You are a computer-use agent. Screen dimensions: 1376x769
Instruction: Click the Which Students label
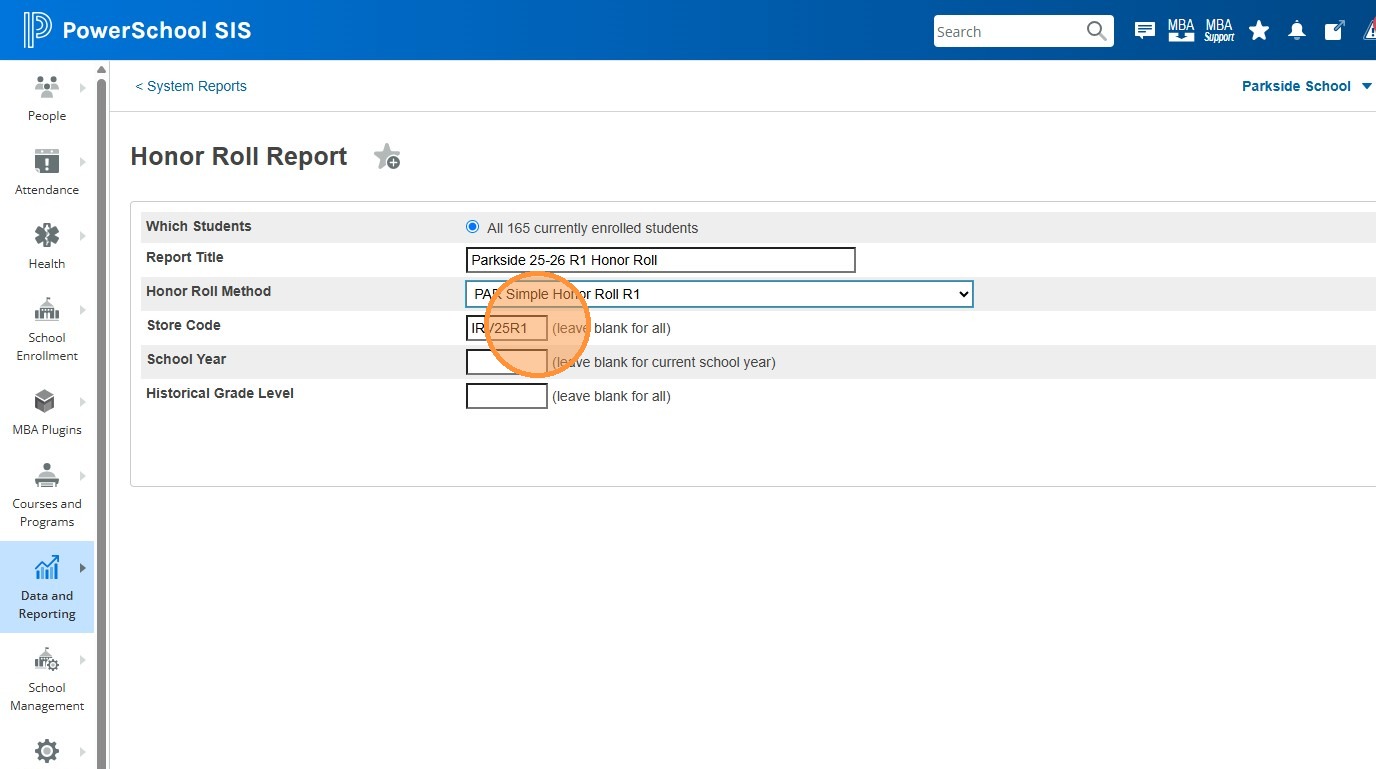click(199, 226)
